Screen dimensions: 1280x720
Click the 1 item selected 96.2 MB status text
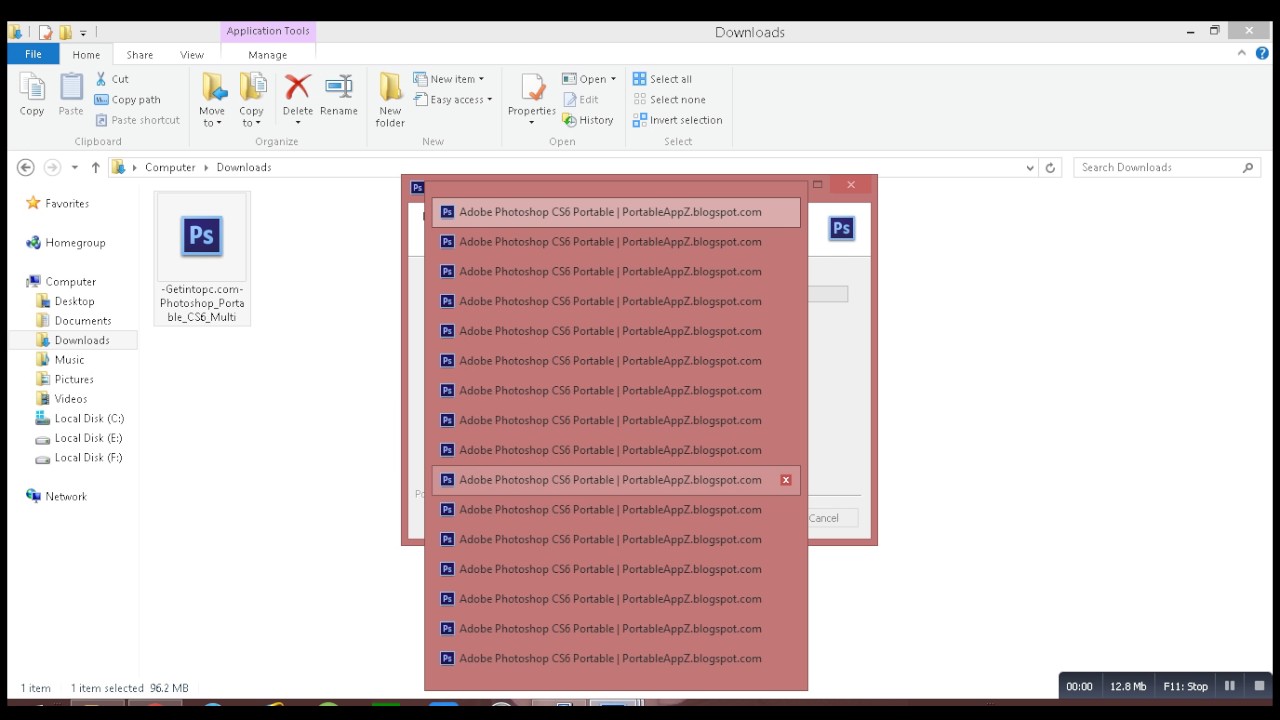click(x=129, y=688)
